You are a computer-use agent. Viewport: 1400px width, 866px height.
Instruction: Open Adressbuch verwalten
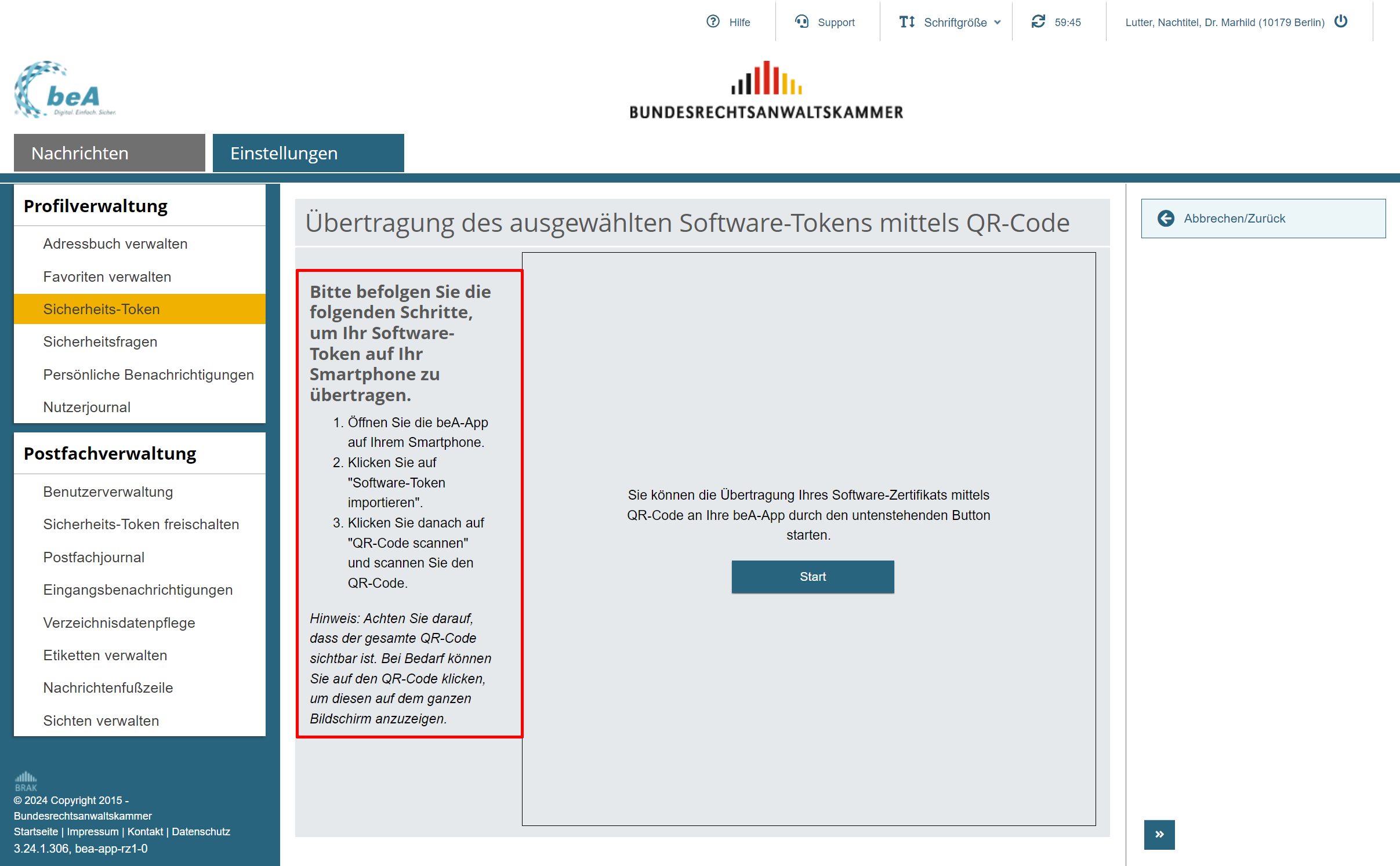[115, 243]
